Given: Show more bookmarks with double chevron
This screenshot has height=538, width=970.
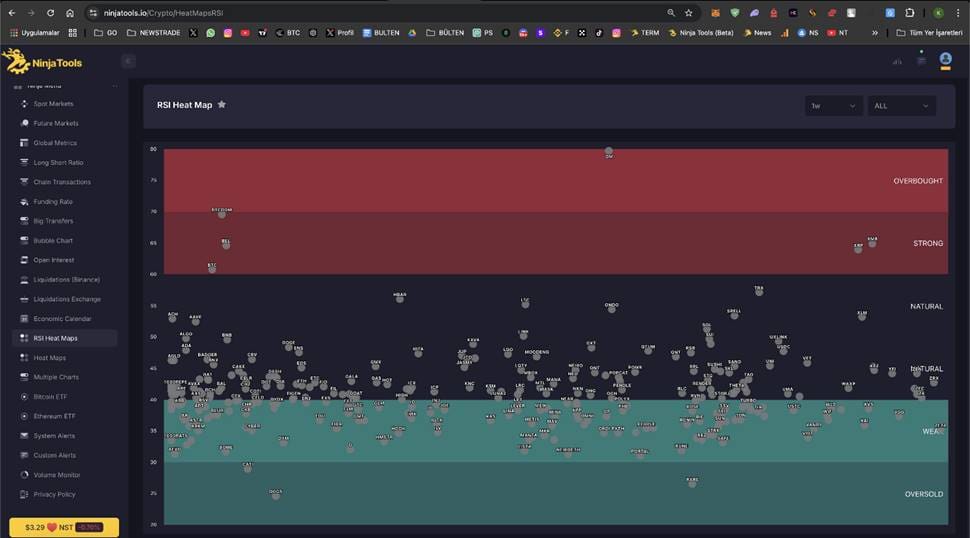Looking at the screenshot, I should tap(875, 33).
